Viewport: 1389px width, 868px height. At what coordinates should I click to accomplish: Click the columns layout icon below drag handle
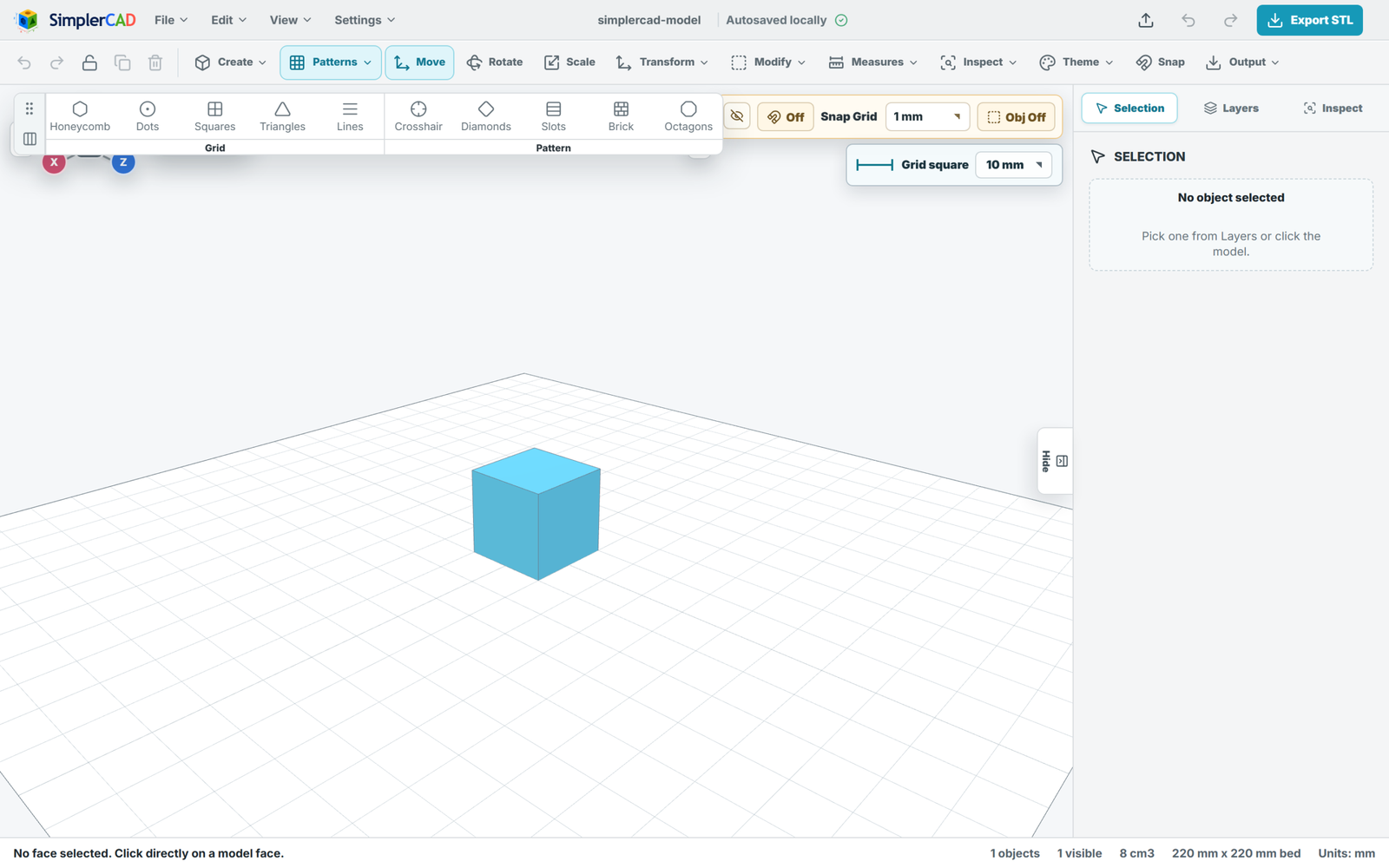coord(30,139)
